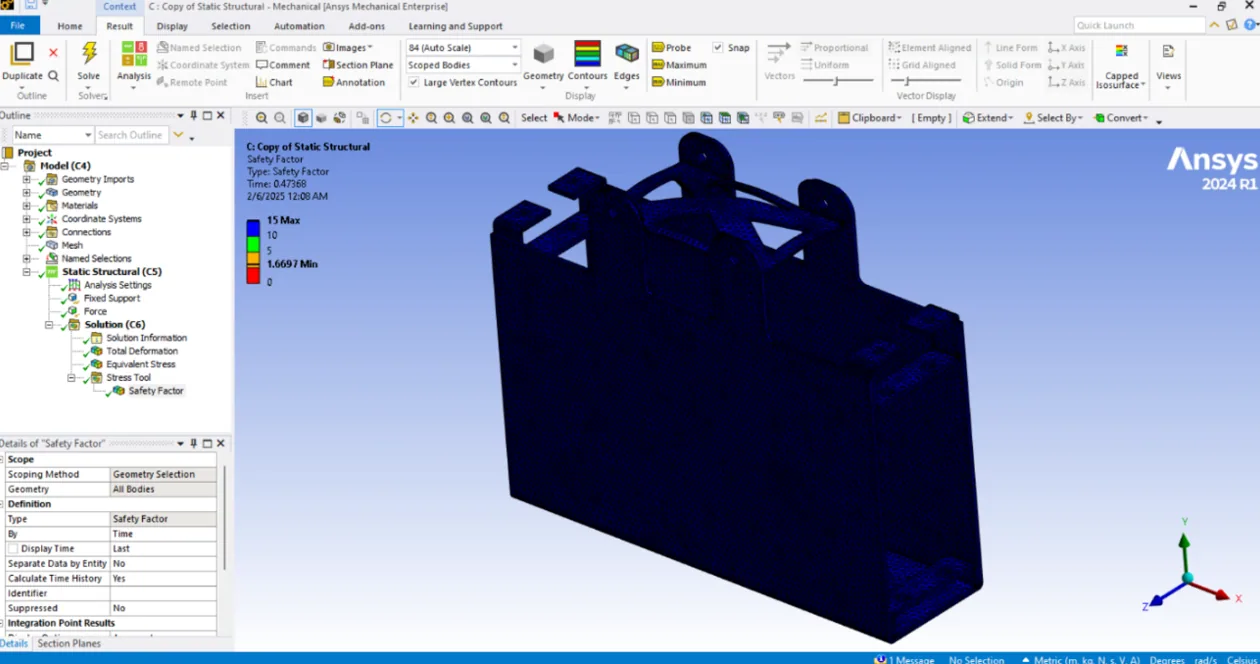This screenshot has height=664, width=1260.
Task: Click the Geometry display cube icon
Action: pyautogui.click(x=543, y=54)
